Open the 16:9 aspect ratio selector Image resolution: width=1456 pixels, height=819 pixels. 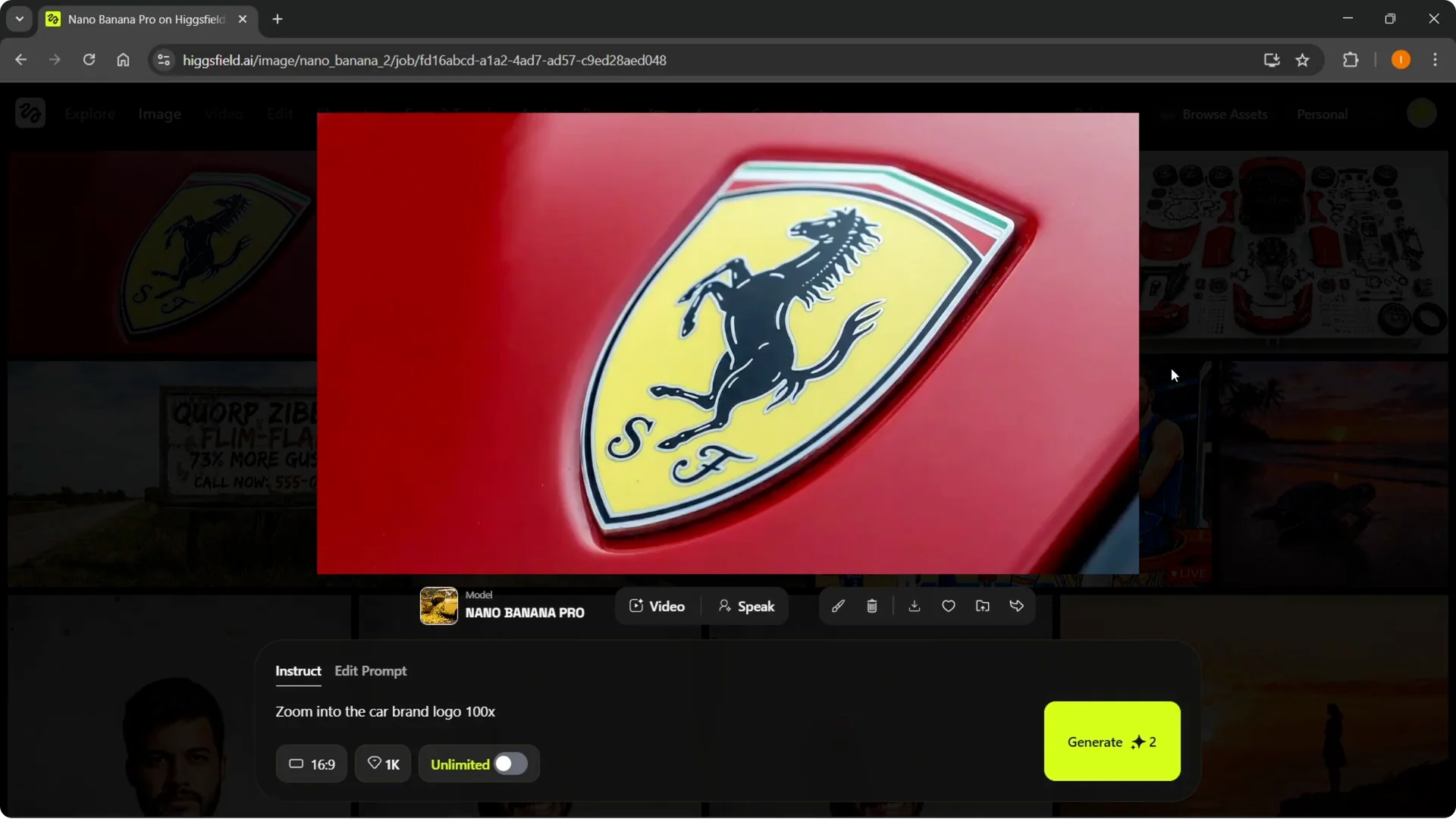point(311,764)
